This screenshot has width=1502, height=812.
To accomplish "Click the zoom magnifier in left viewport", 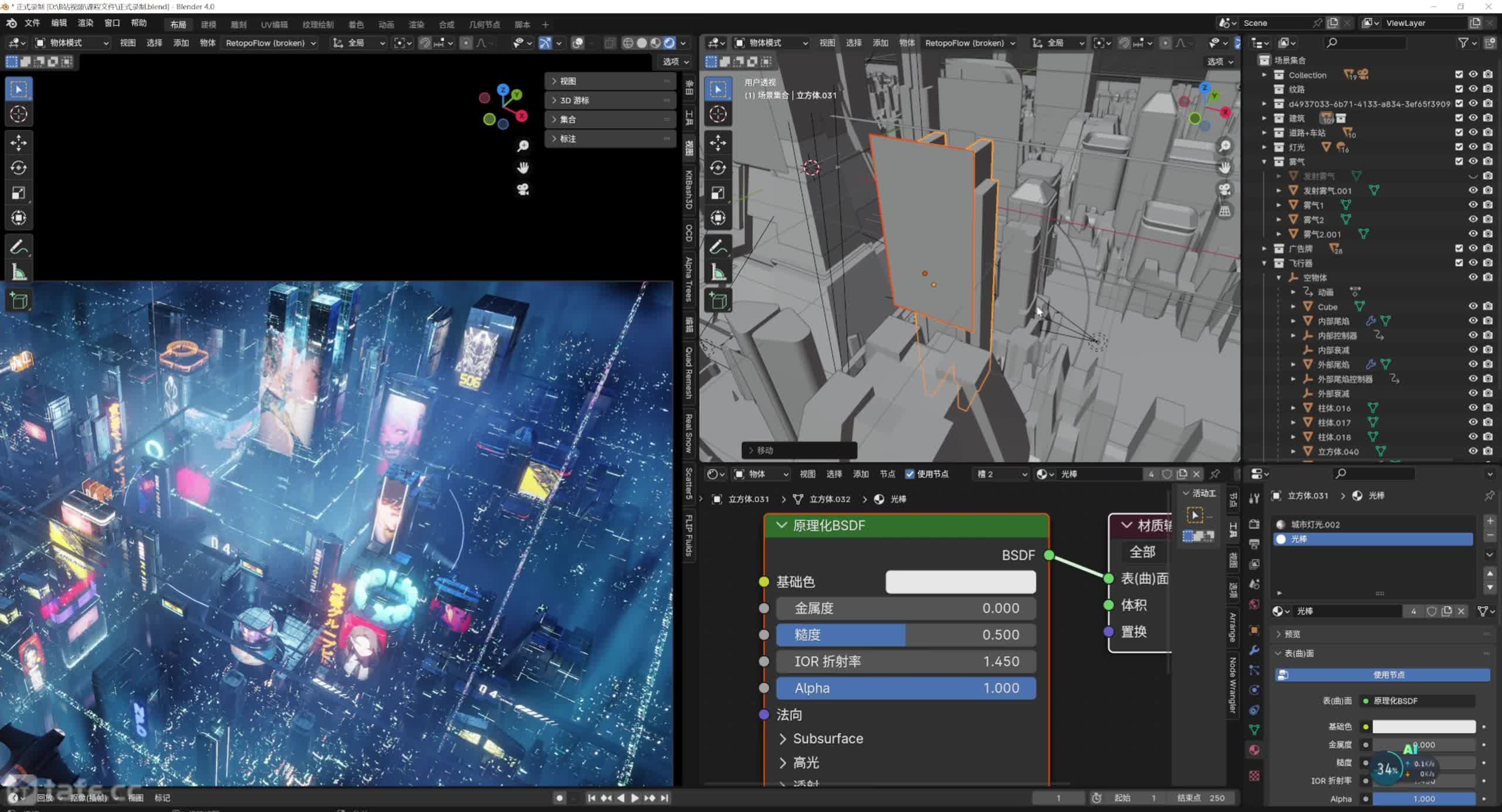I will pos(523,146).
